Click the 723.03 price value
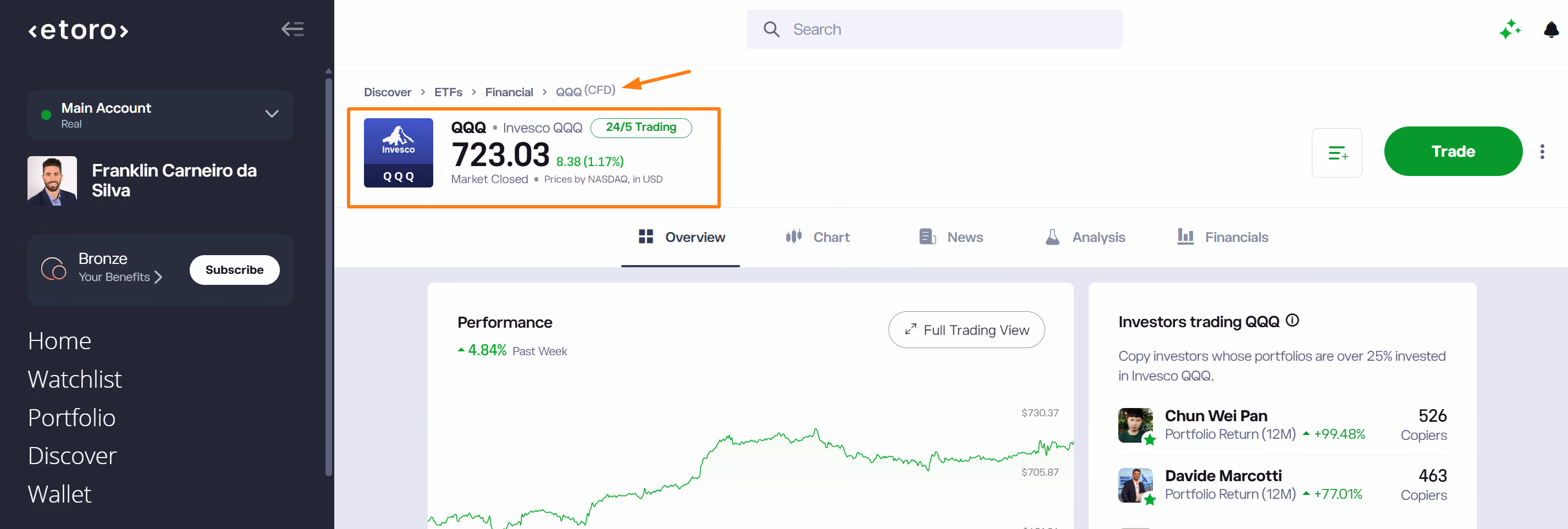The image size is (1568, 529). 500,155
